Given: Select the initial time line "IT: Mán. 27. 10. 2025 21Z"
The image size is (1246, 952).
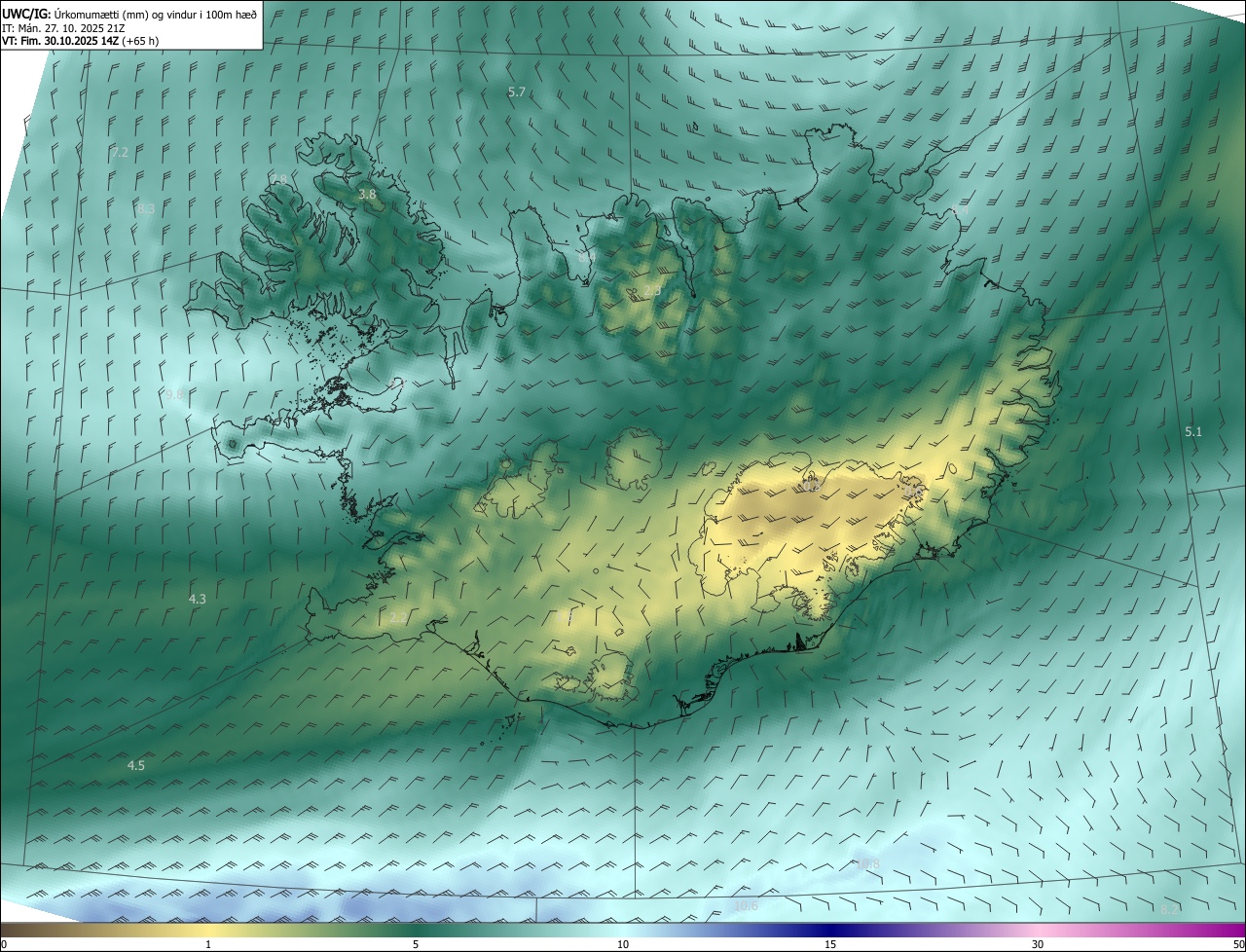Looking at the screenshot, I should (x=64, y=28).
